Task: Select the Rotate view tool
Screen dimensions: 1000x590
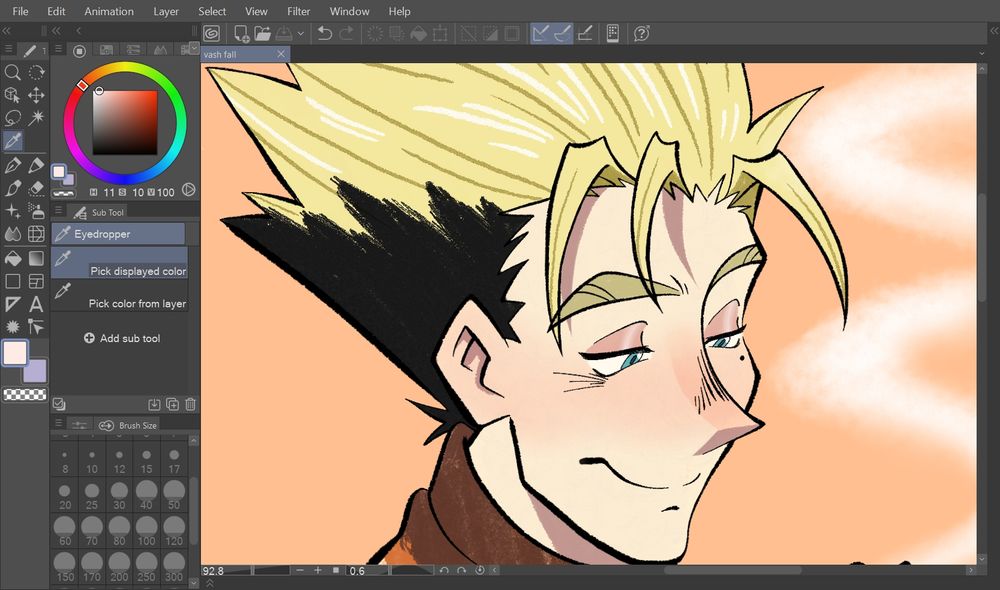Action: point(36,72)
